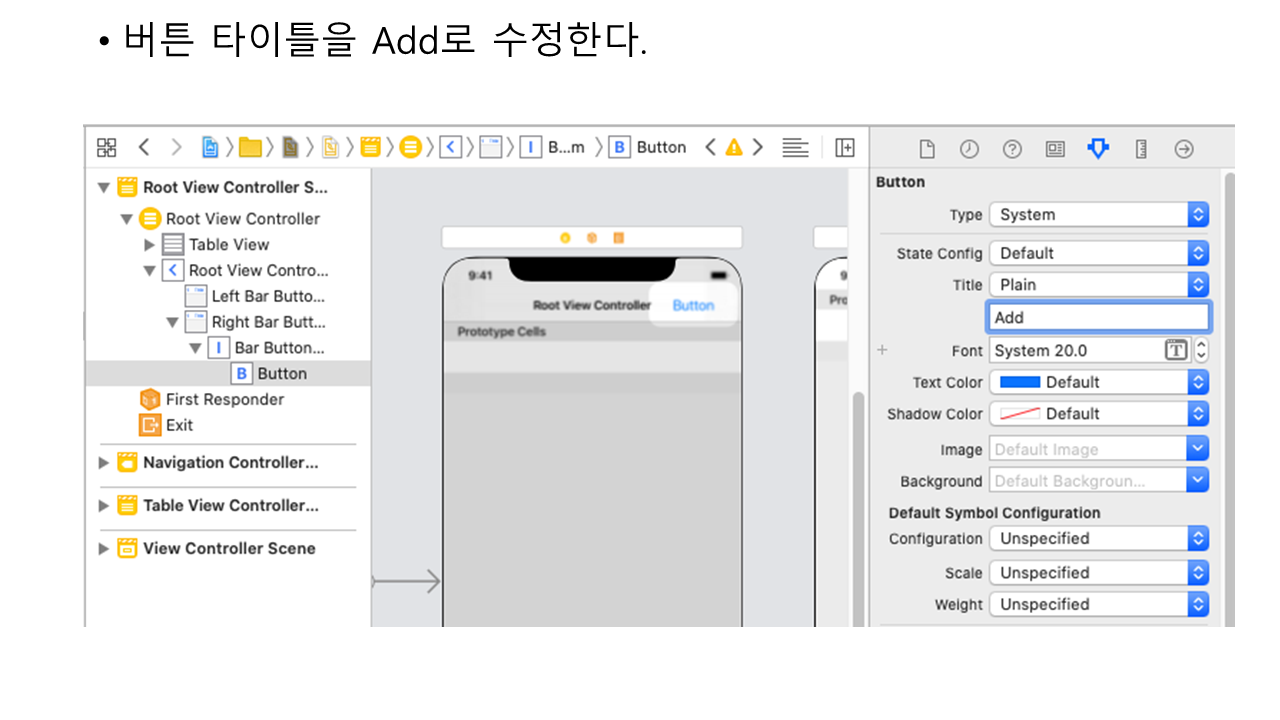This screenshot has height=720, width=1280.
Task: Open the Identity inspector tab
Action: [x=1055, y=149]
